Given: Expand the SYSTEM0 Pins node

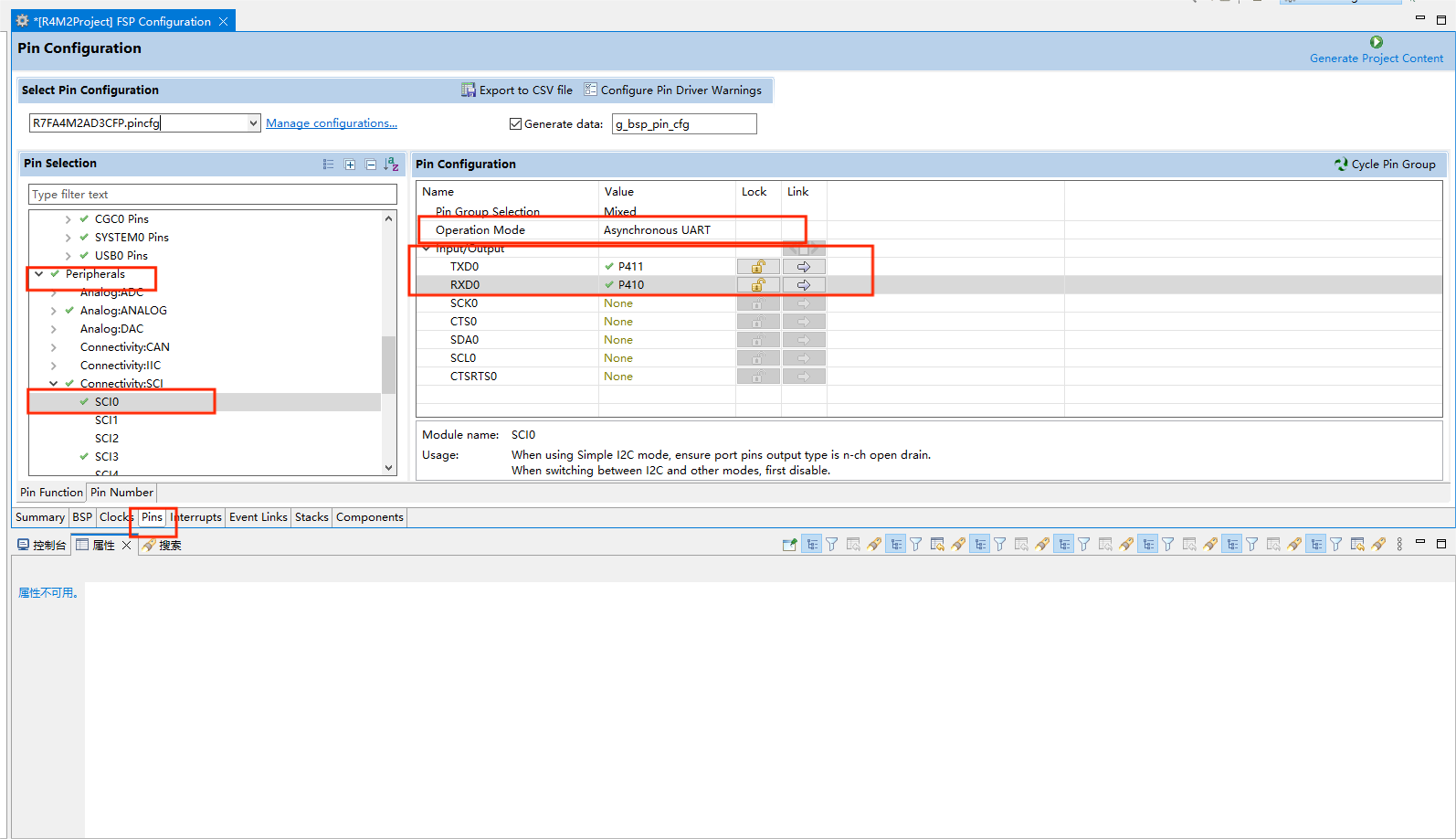Looking at the screenshot, I should [68, 238].
